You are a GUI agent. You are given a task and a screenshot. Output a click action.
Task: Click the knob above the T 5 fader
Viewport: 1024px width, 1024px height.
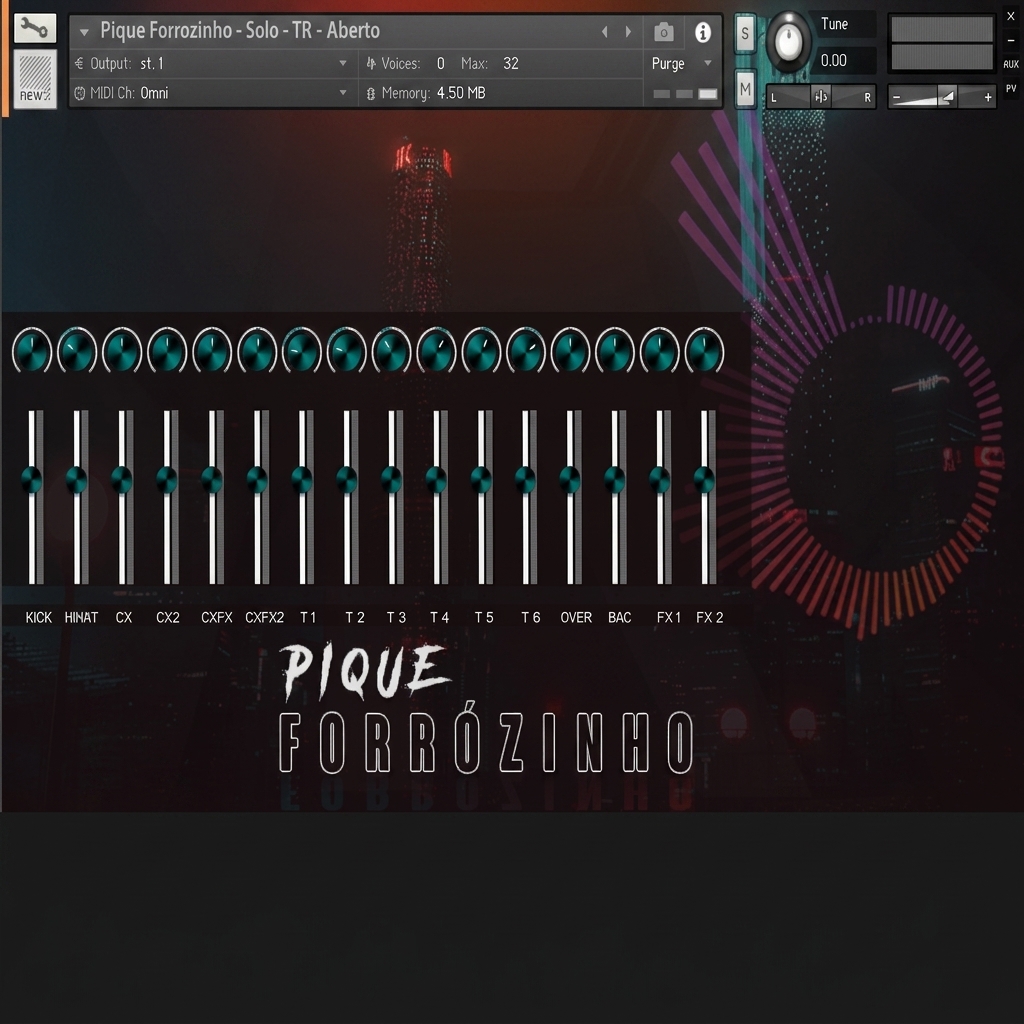481,350
